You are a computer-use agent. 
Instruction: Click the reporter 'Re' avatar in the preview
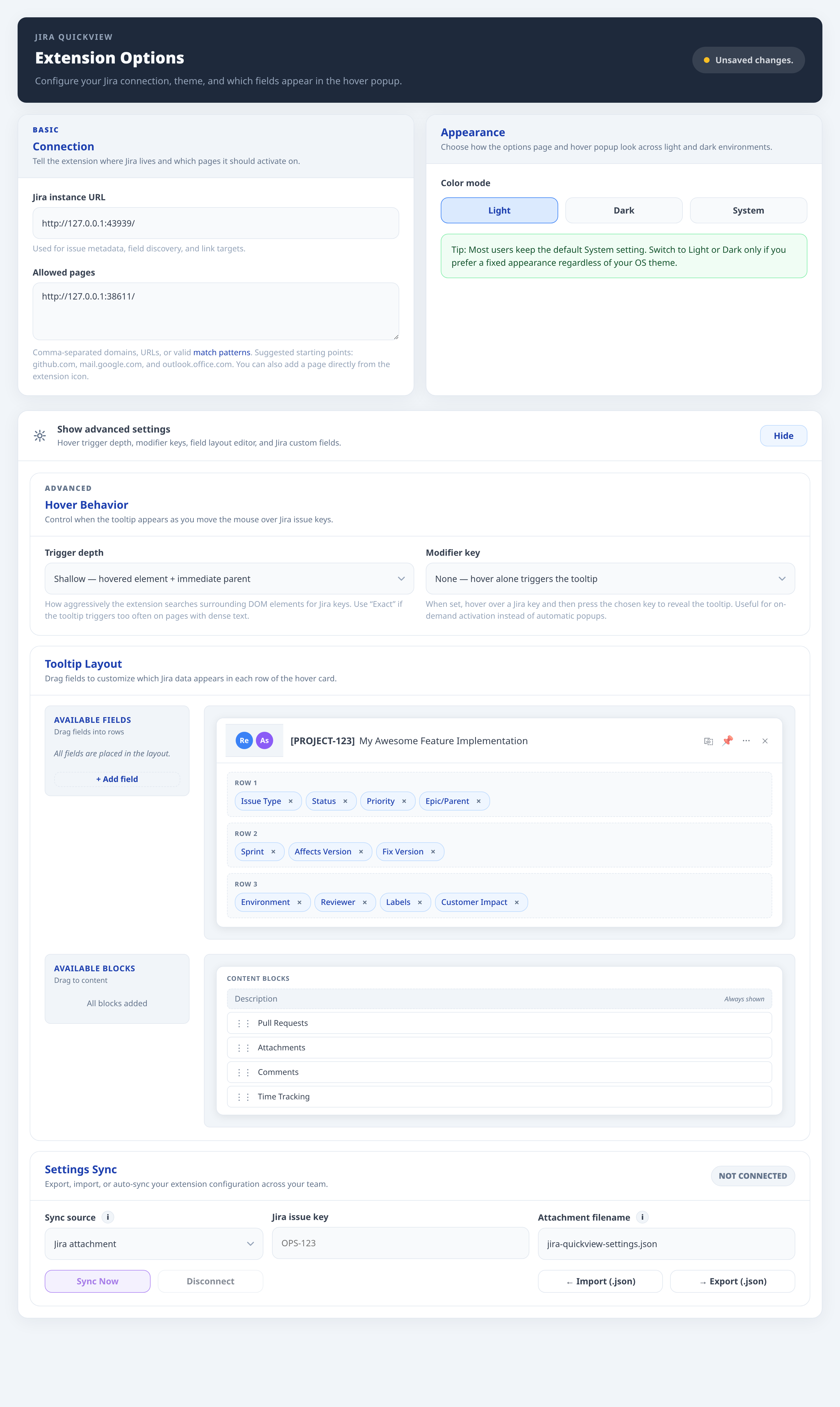244,741
